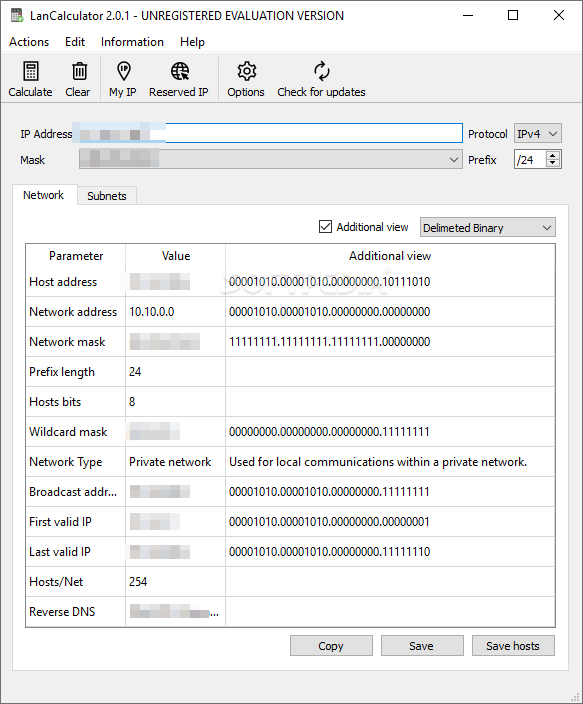Select the Broadcast addr... row label

point(73,492)
